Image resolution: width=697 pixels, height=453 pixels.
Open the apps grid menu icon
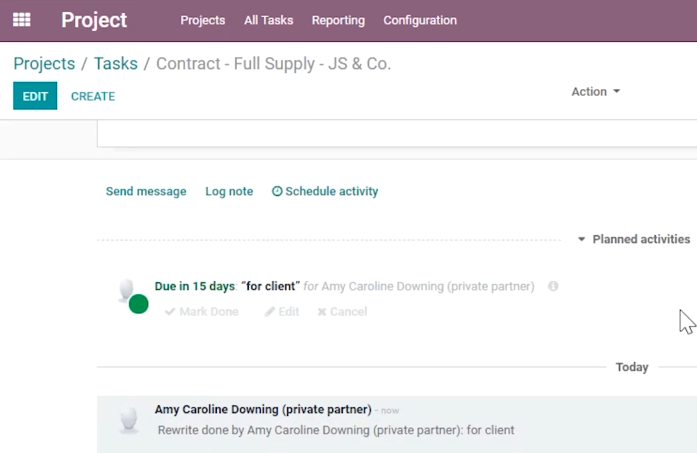click(21, 20)
